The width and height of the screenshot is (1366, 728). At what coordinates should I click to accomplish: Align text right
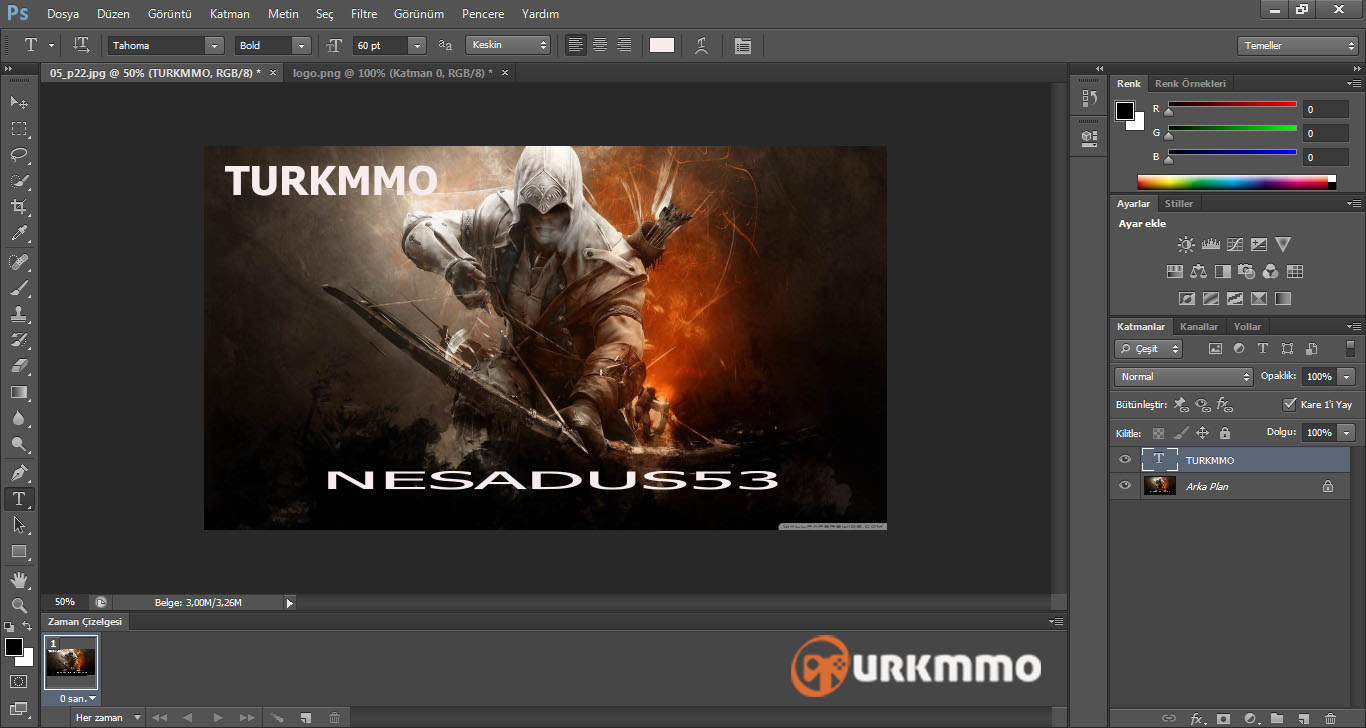coord(624,45)
